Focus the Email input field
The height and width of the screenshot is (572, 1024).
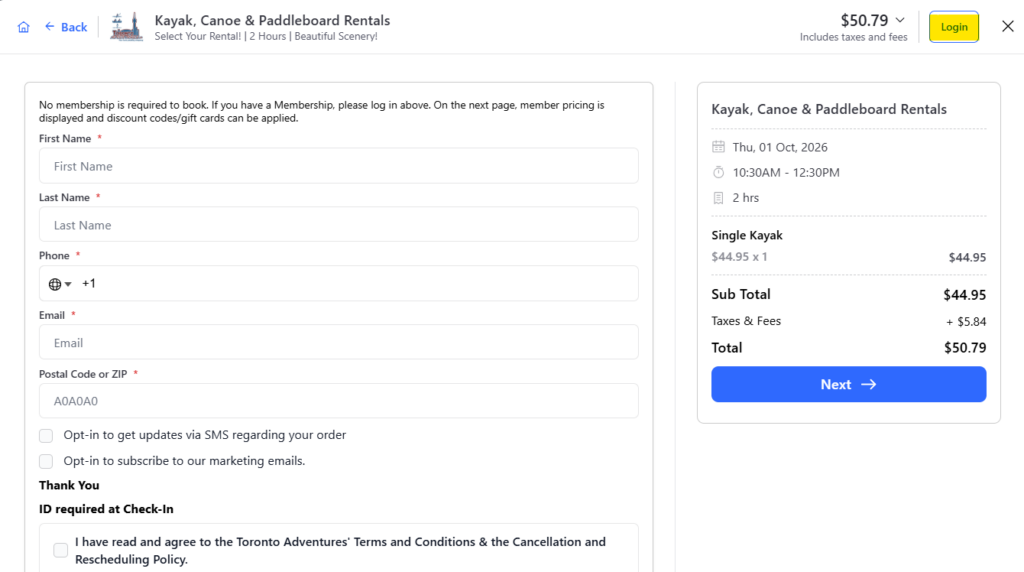click(338, 342)
